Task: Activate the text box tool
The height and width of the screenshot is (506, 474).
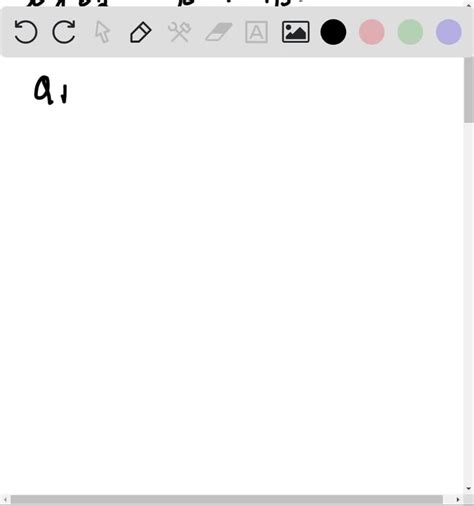Action: tap(256, 32)
